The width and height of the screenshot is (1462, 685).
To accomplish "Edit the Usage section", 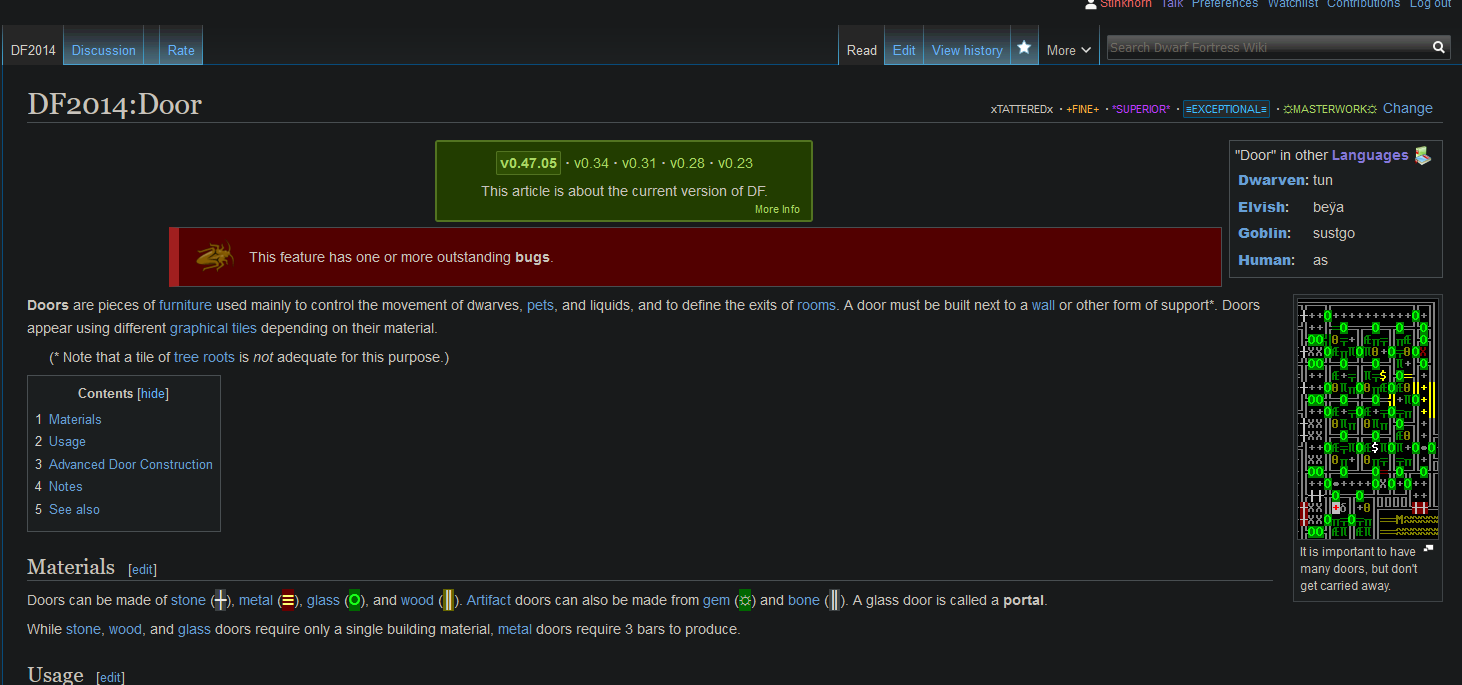I will [x=111, y=677].
